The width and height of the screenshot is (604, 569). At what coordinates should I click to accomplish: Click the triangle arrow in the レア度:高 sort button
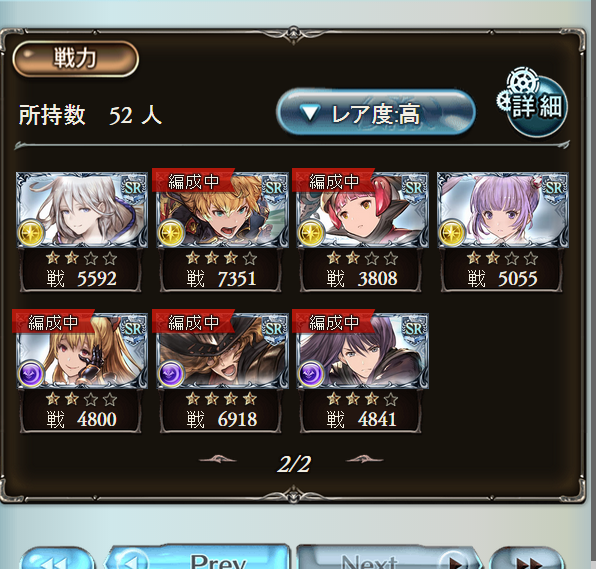[x=310, y=114]
